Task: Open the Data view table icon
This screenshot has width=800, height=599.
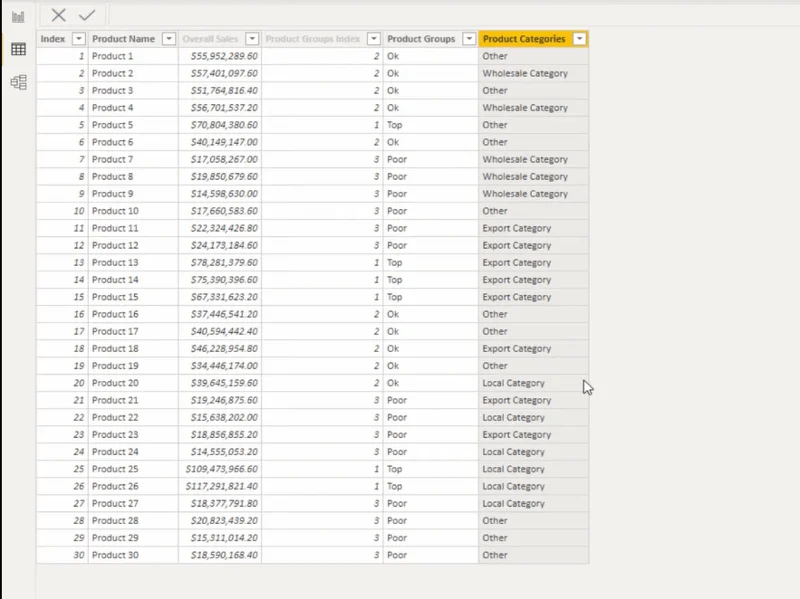Action: click(18, 49)
